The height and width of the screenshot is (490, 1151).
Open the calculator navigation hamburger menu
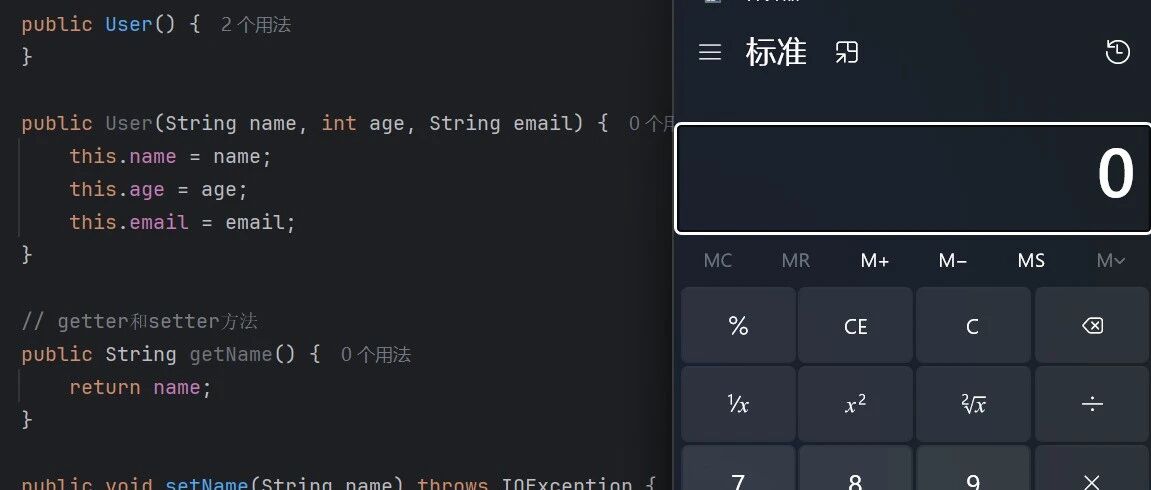[x=710, y=52]
